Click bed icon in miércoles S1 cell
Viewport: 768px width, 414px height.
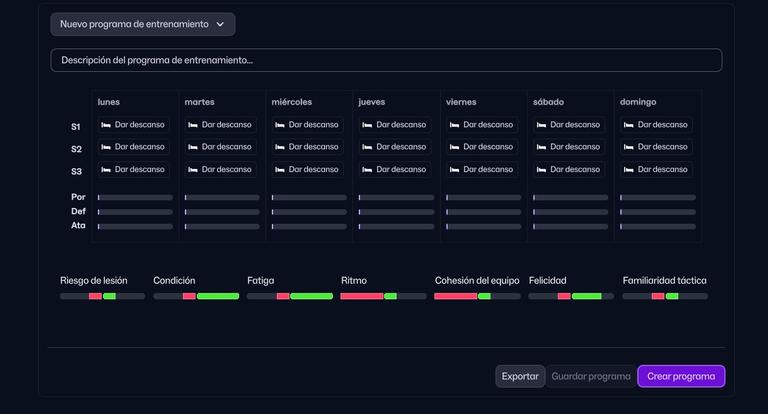pyautogui.click(x=280, y=125)
